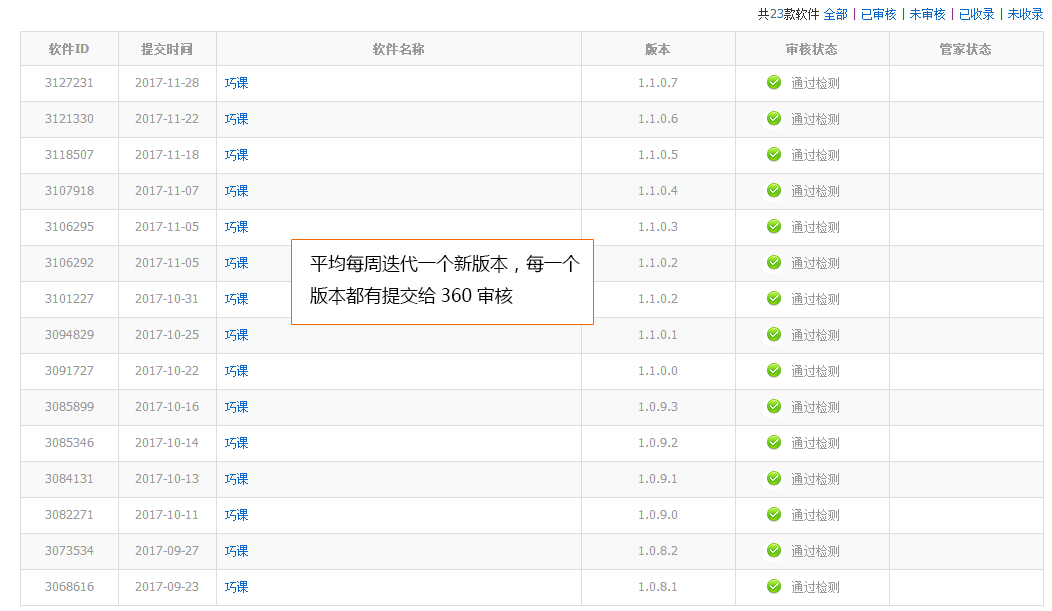Viewport: 1052px width, 611px height.
Task: Open 巧课 link for ID 3084131
Action: pos(236,479)
